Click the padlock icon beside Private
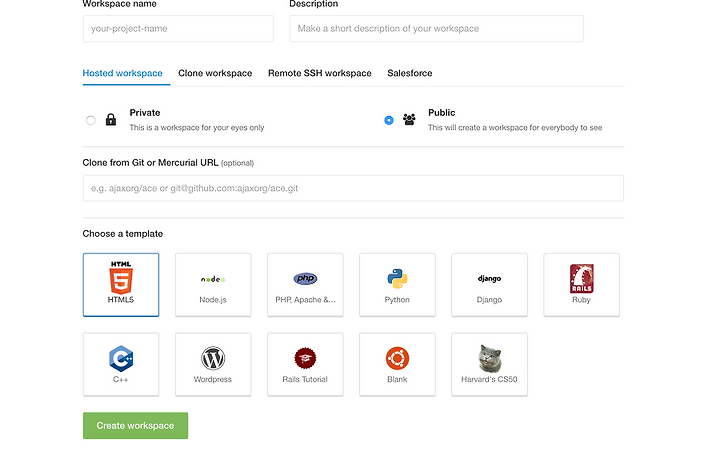This screenshot has height=451, width=720. tap(111, 119)
